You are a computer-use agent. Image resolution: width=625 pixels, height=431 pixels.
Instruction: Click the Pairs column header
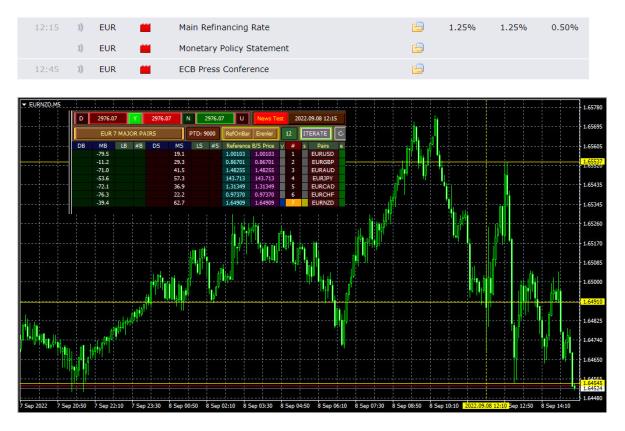tap(323, 146)
